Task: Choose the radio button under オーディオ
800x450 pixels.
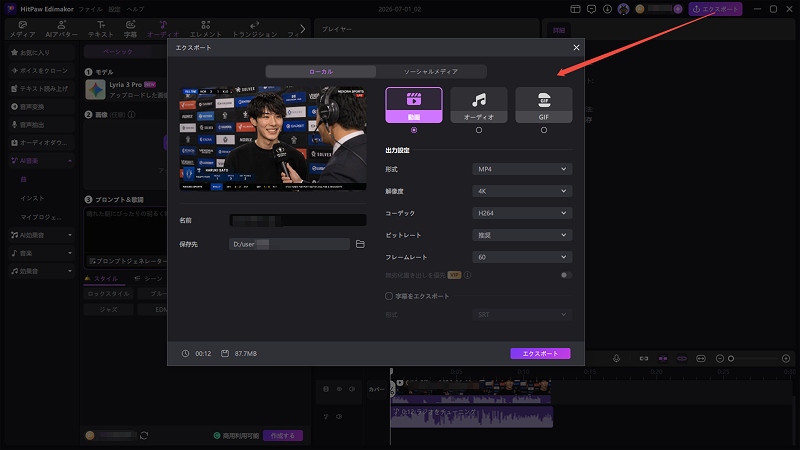Action: (x=479, y=130)
